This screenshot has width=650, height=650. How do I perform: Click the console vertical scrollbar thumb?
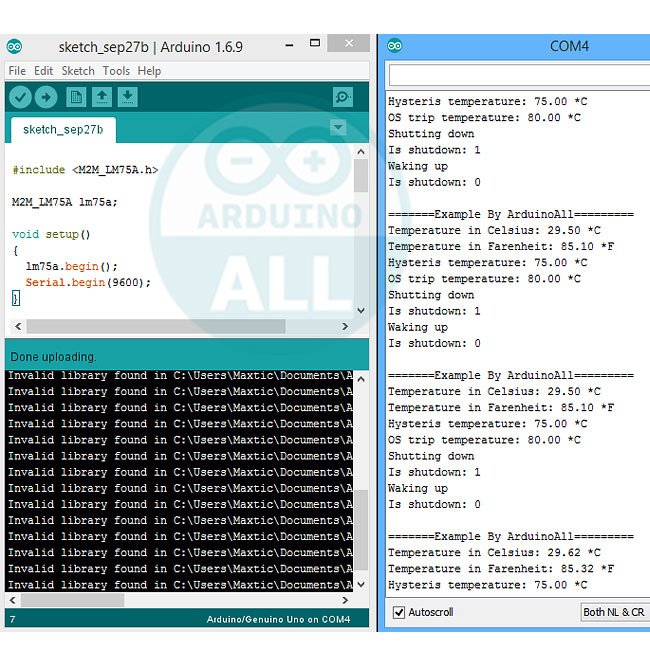pos(361,530)
